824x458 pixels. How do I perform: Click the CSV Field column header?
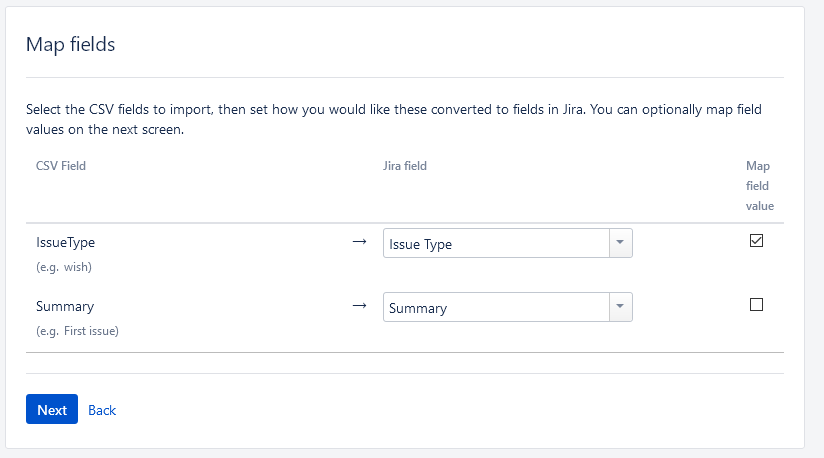point(60,166)
